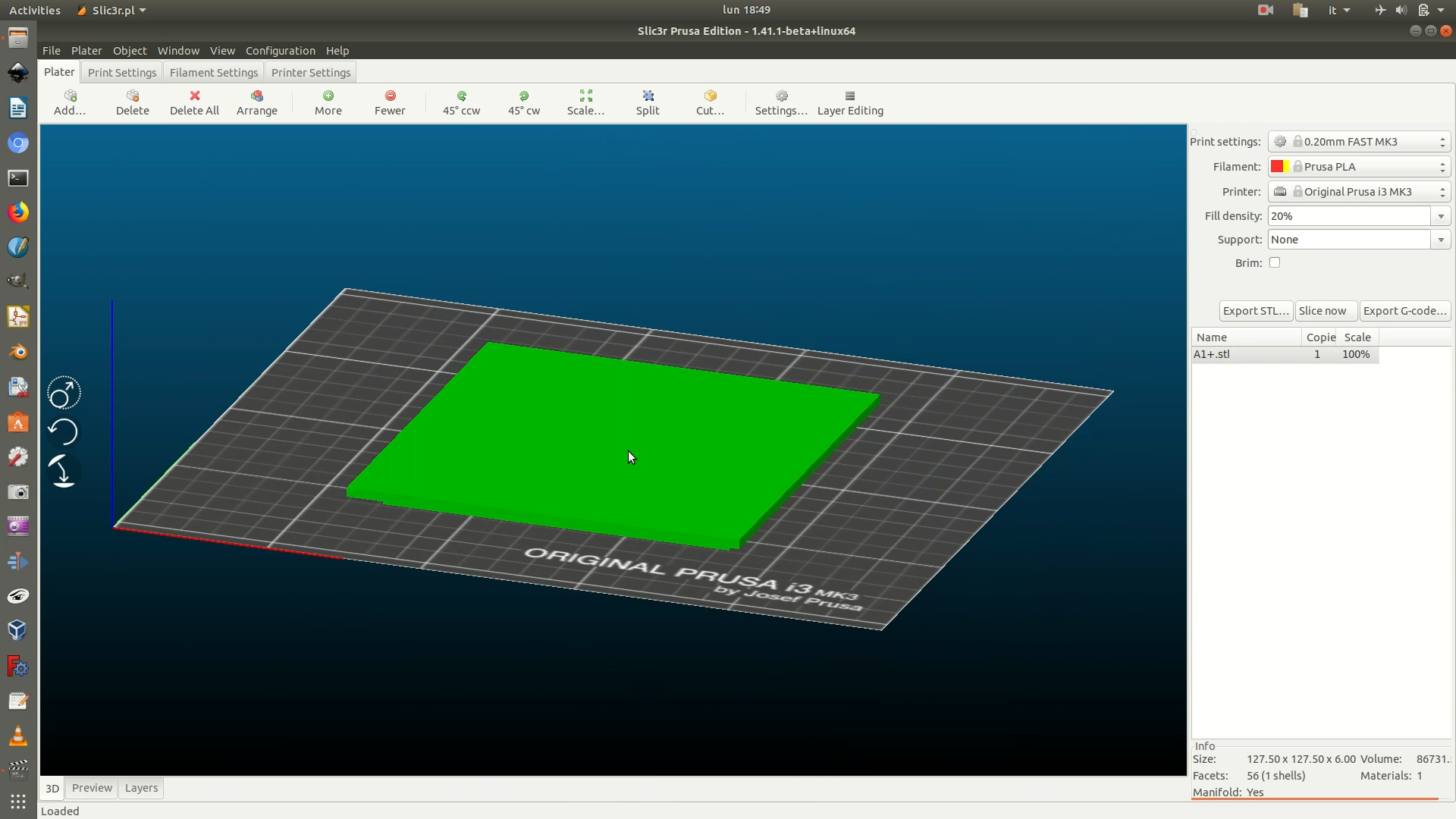
Task: Arrange objects on the plater
Action: coord(257,102)
